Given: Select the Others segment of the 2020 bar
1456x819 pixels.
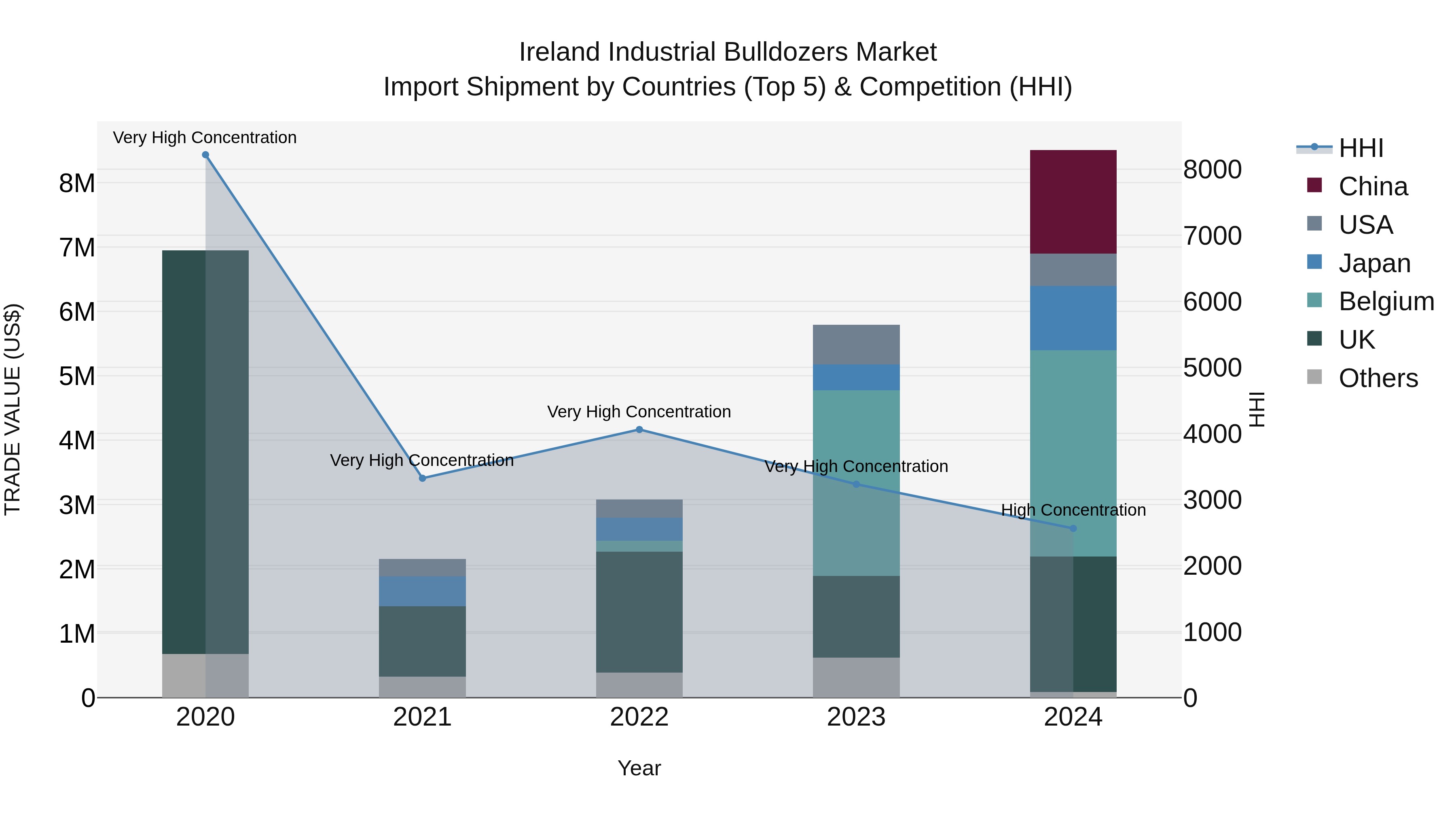Looking at the screenshot, I should tap(205, 675).
